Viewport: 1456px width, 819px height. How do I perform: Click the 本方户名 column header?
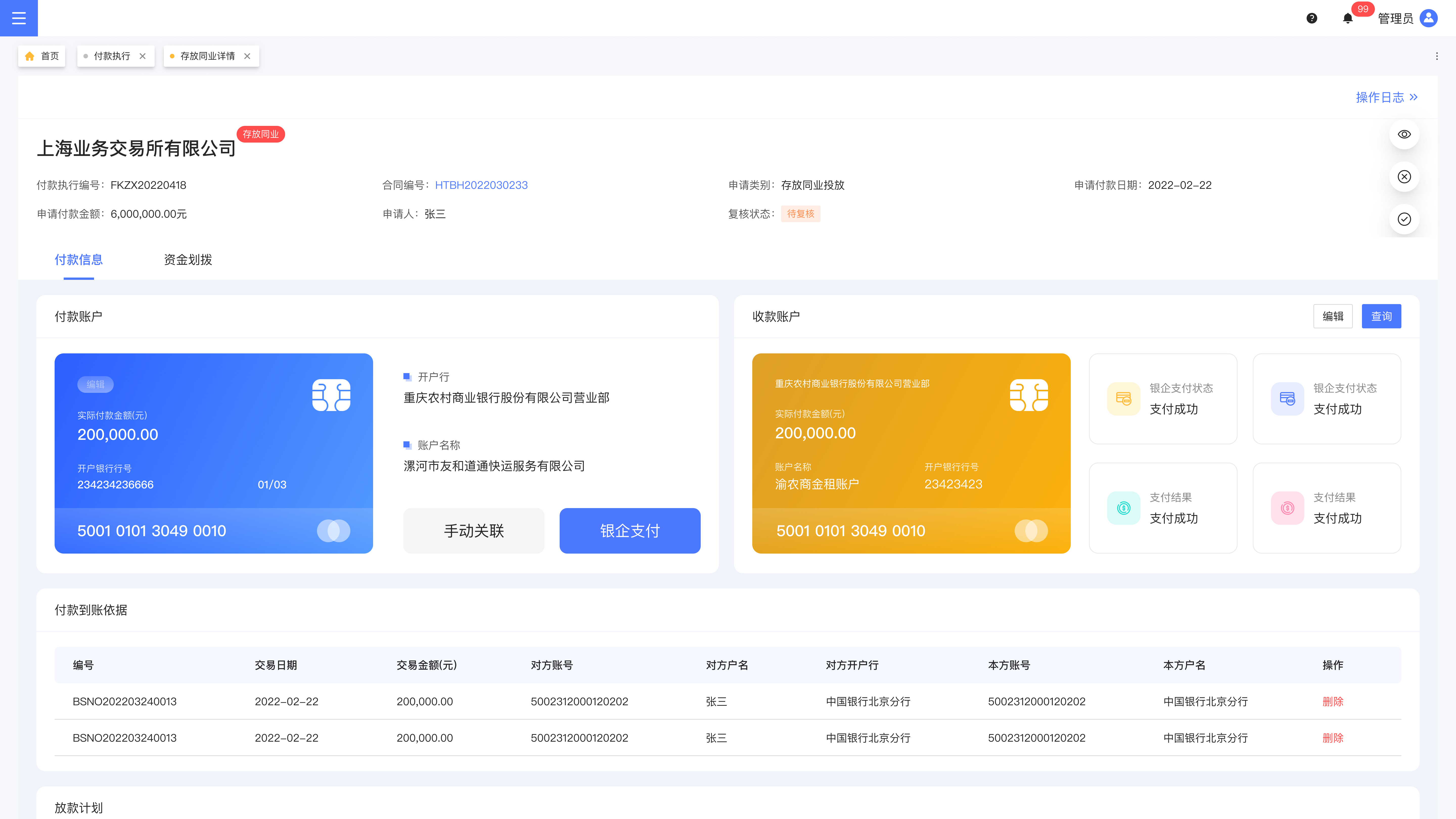point(1184,665)
